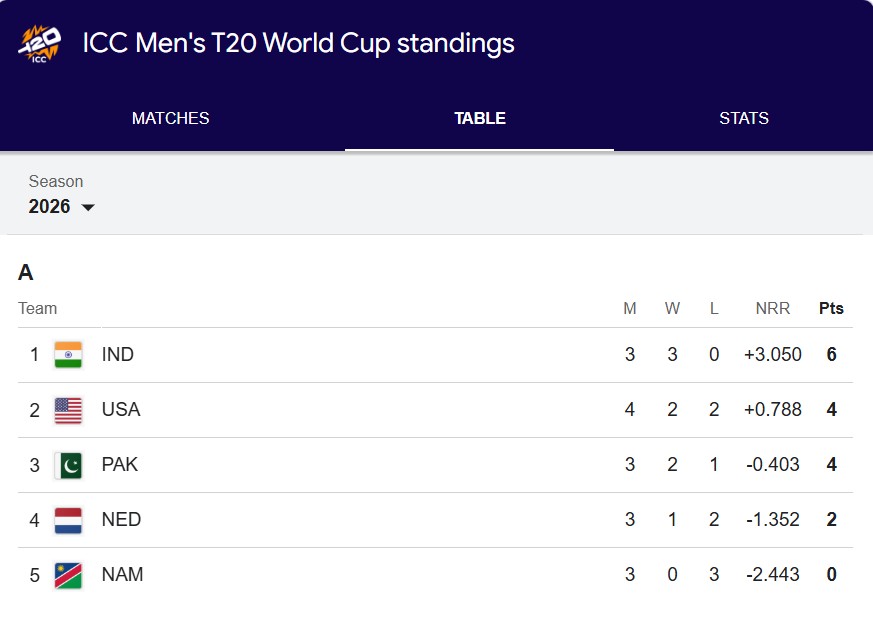Select the USA team name
The image size is (873, 625).
120,409
